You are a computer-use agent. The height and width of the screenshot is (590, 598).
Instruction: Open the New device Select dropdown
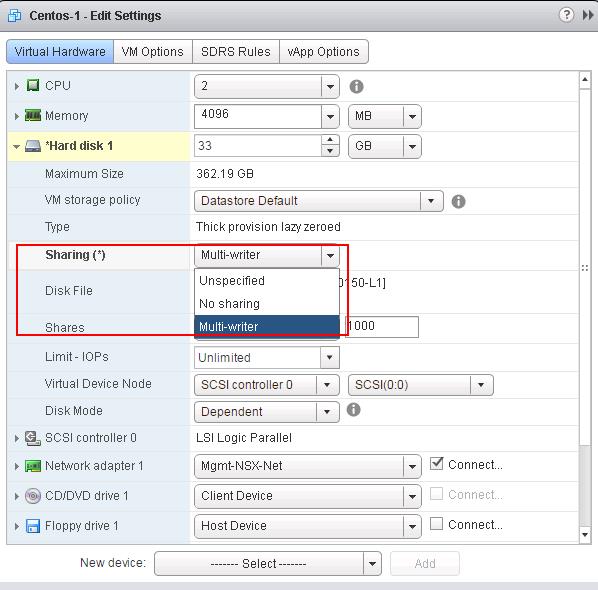click(x=268, y=563)
